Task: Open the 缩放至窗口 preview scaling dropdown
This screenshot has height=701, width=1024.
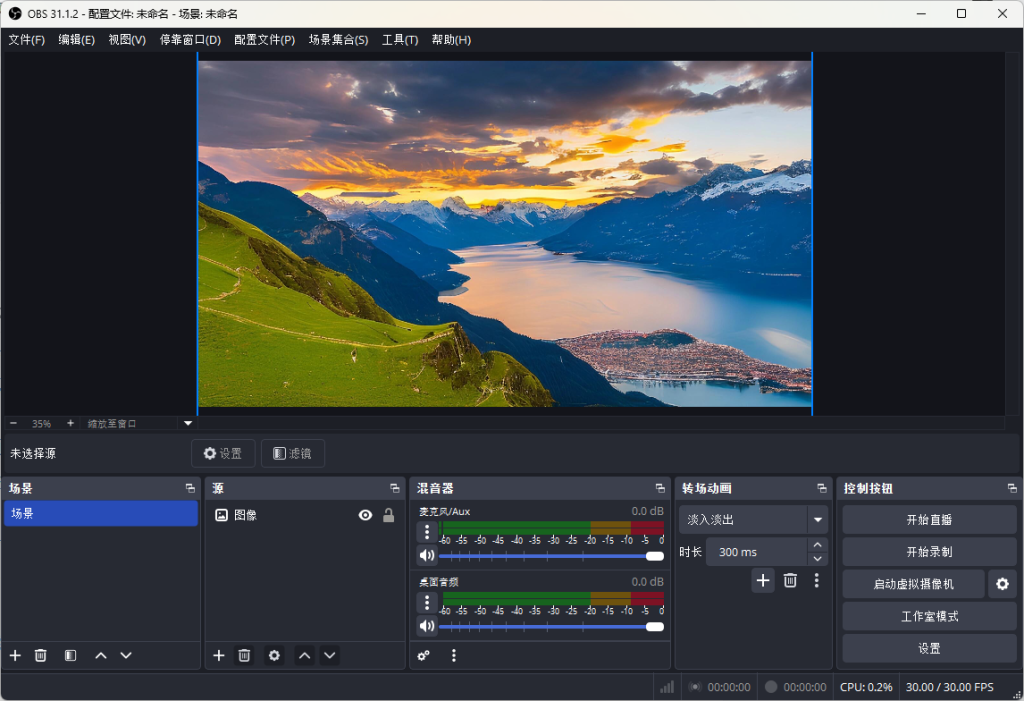Action: 187,423
